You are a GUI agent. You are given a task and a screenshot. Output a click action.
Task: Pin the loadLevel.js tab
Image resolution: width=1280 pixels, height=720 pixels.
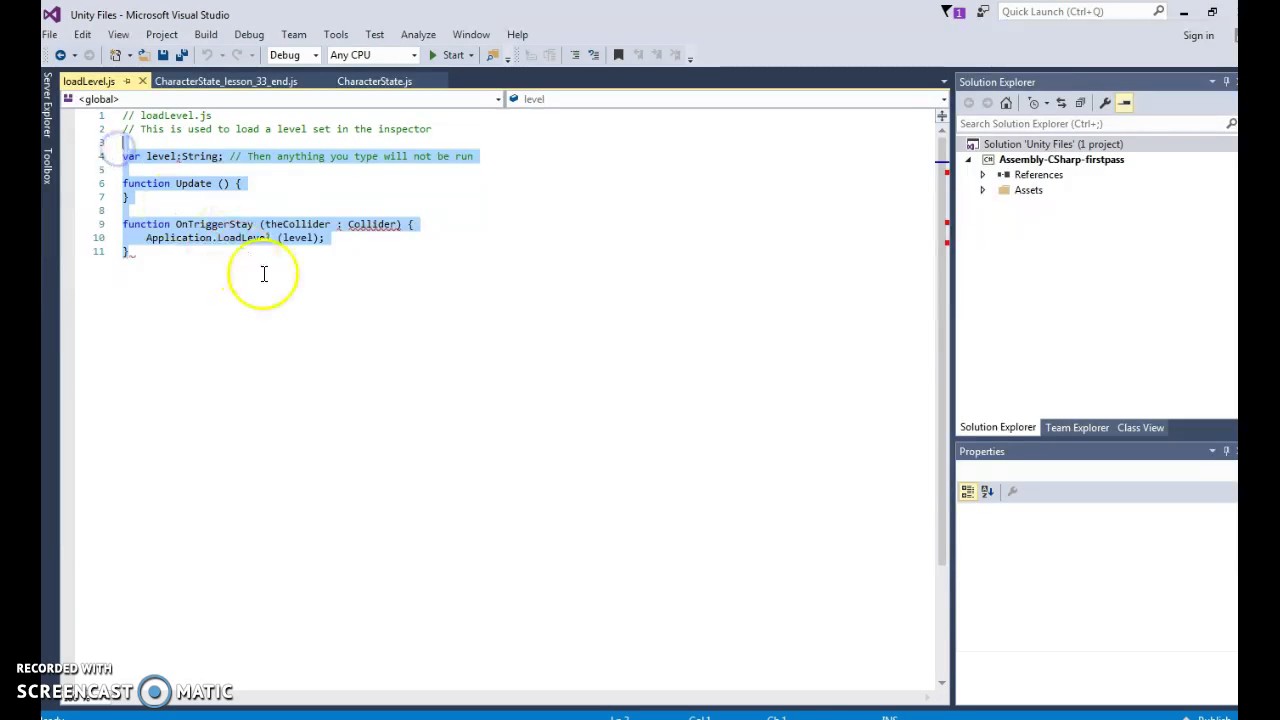127,81
